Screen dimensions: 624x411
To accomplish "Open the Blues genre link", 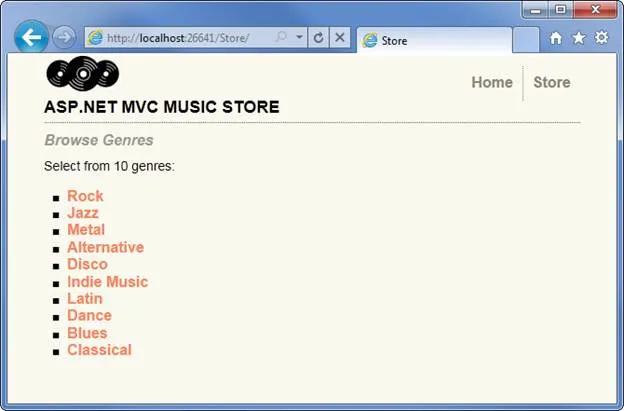I will click(87, 333).
